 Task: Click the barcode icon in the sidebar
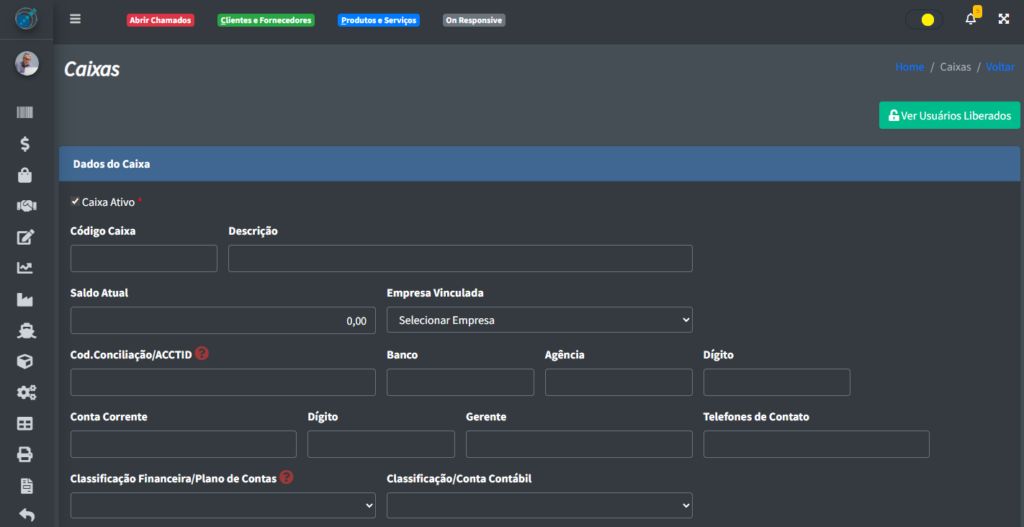26,113
